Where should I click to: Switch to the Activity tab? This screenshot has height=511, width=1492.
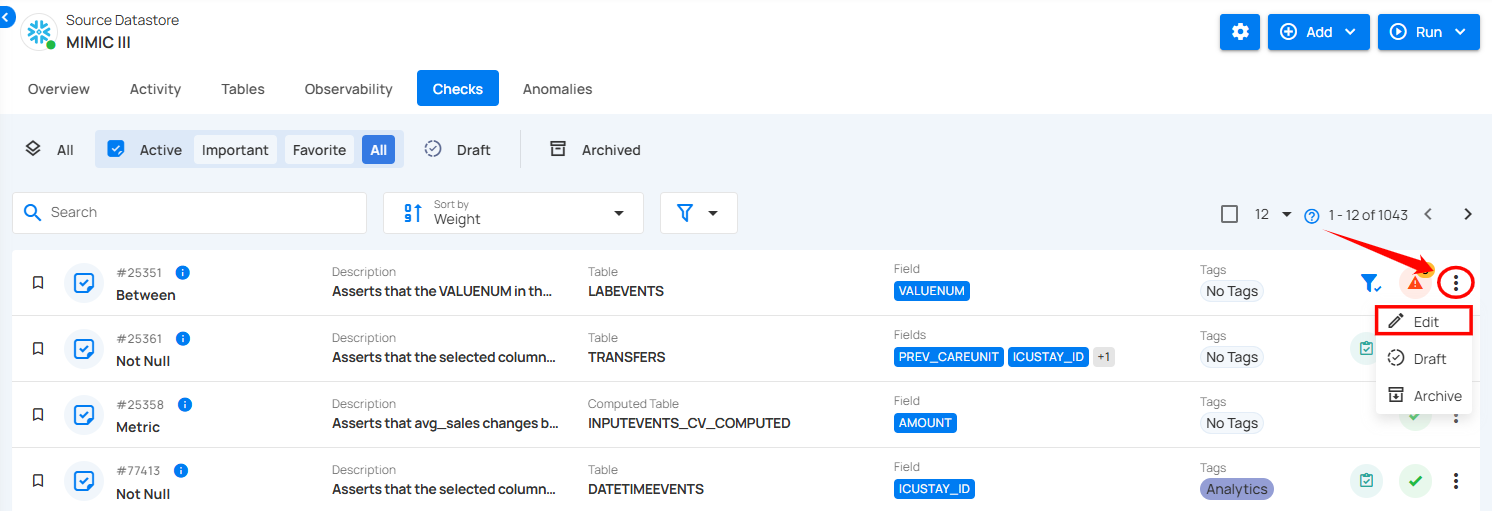tap(155, 89)
